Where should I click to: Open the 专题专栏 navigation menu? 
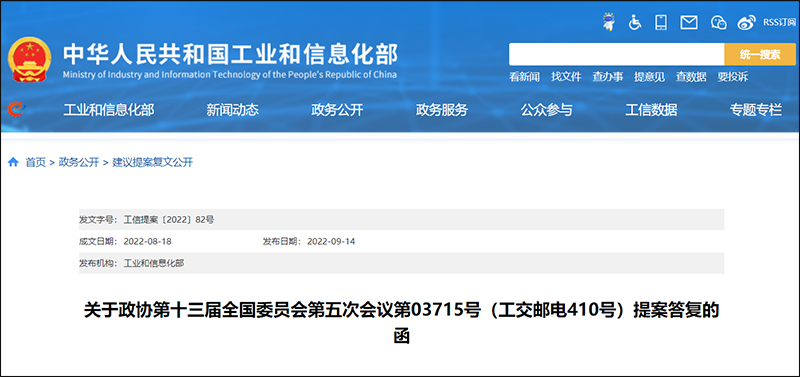pos(756,110)
